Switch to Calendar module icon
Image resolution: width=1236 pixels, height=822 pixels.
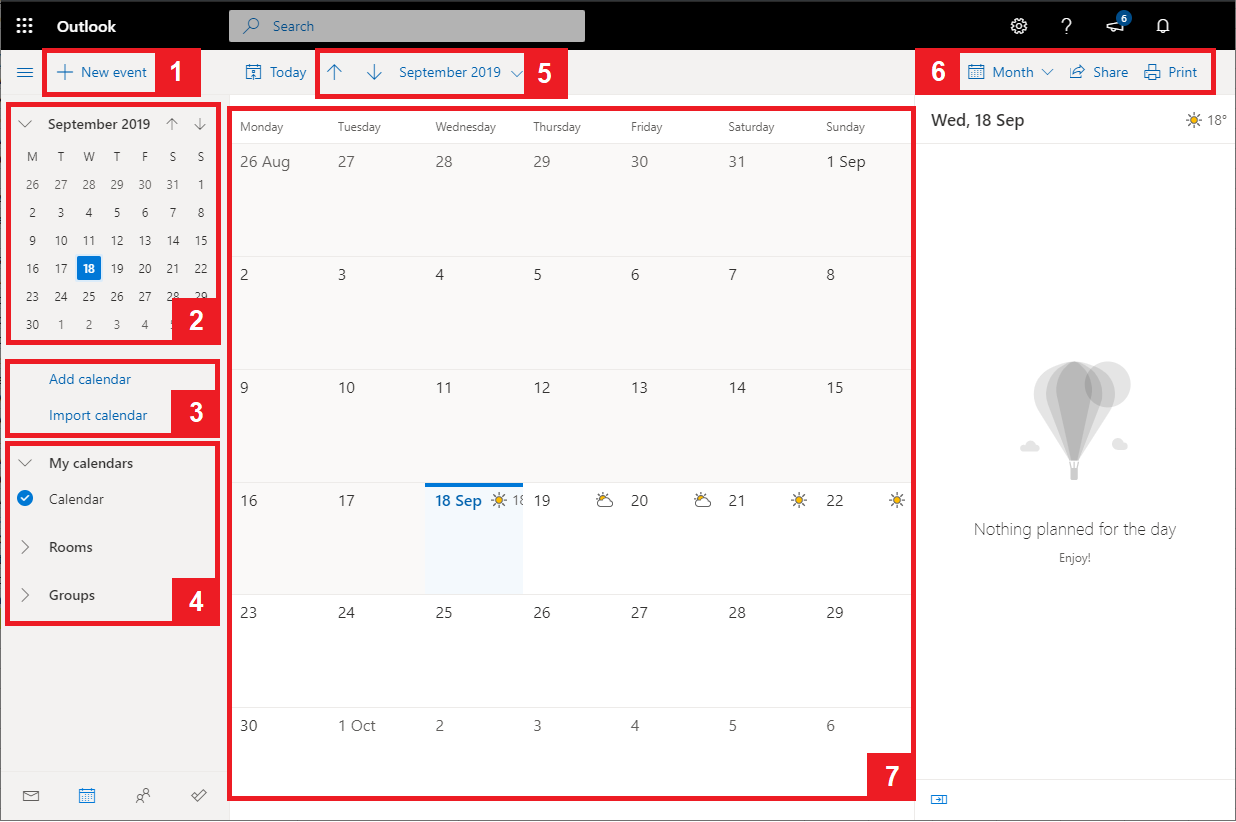(x=87, y=796)
